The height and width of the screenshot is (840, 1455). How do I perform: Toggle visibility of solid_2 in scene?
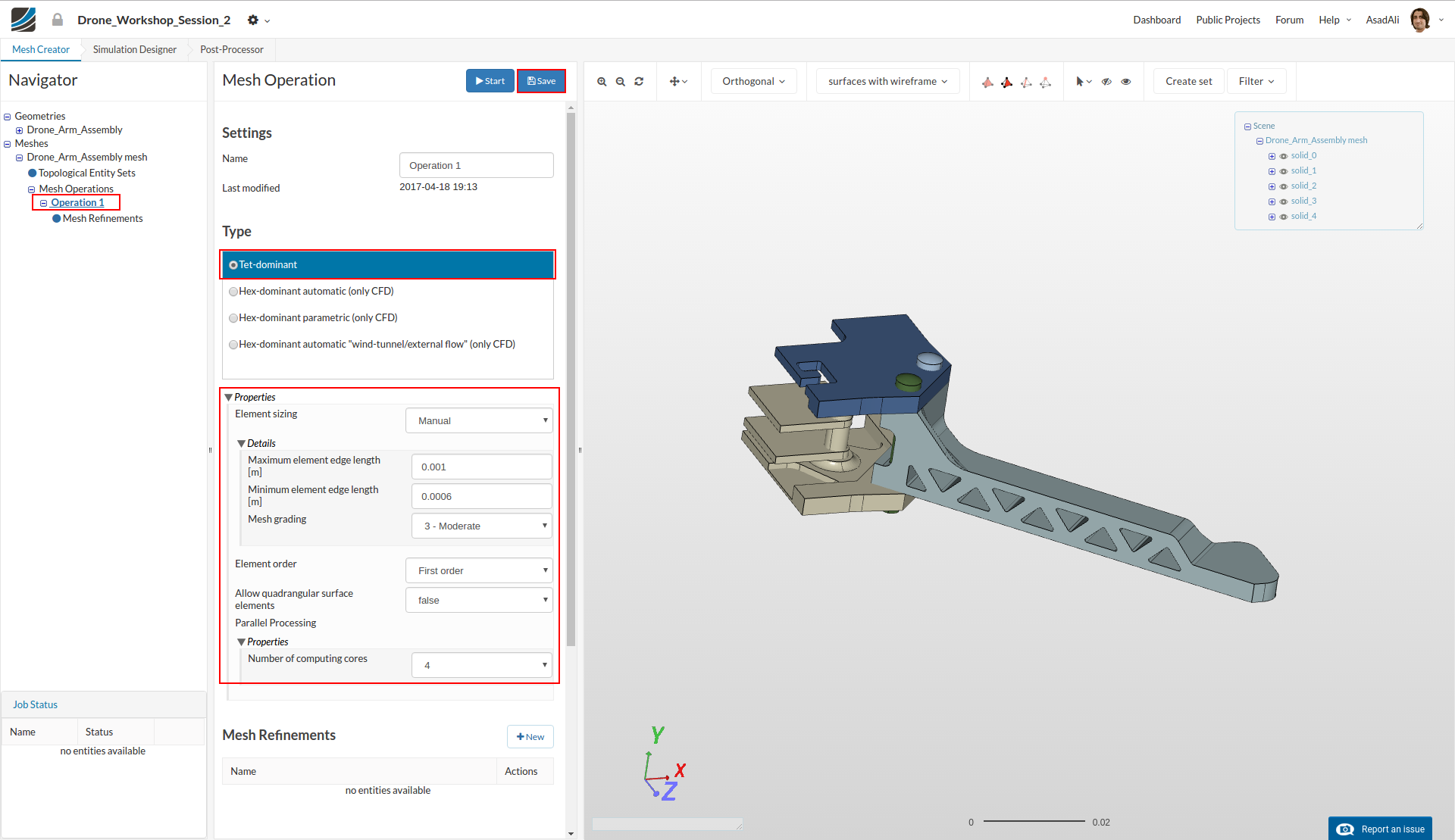tap(1284, 186)
